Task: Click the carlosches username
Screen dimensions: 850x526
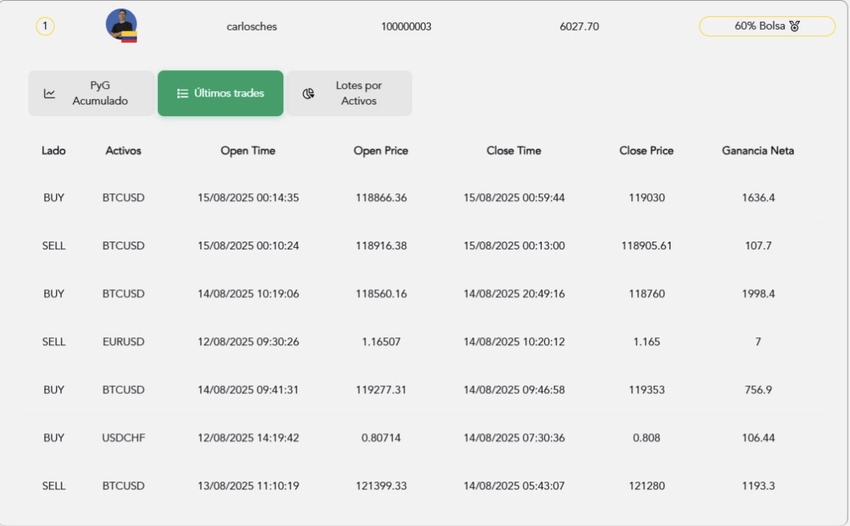Action: coord(252,26)
